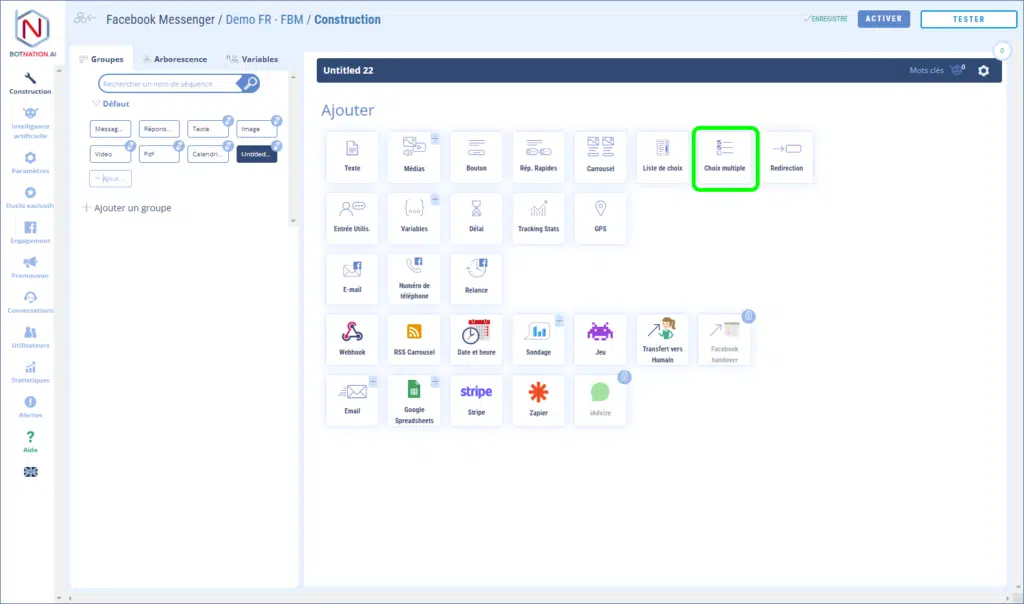Collapse the Défaut group
Screen dimensions: 1024x604
click(x=96, y=103)
